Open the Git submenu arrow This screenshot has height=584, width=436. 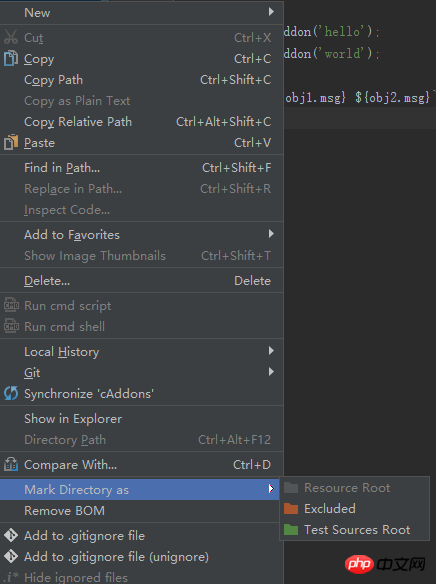coord(271,372)
